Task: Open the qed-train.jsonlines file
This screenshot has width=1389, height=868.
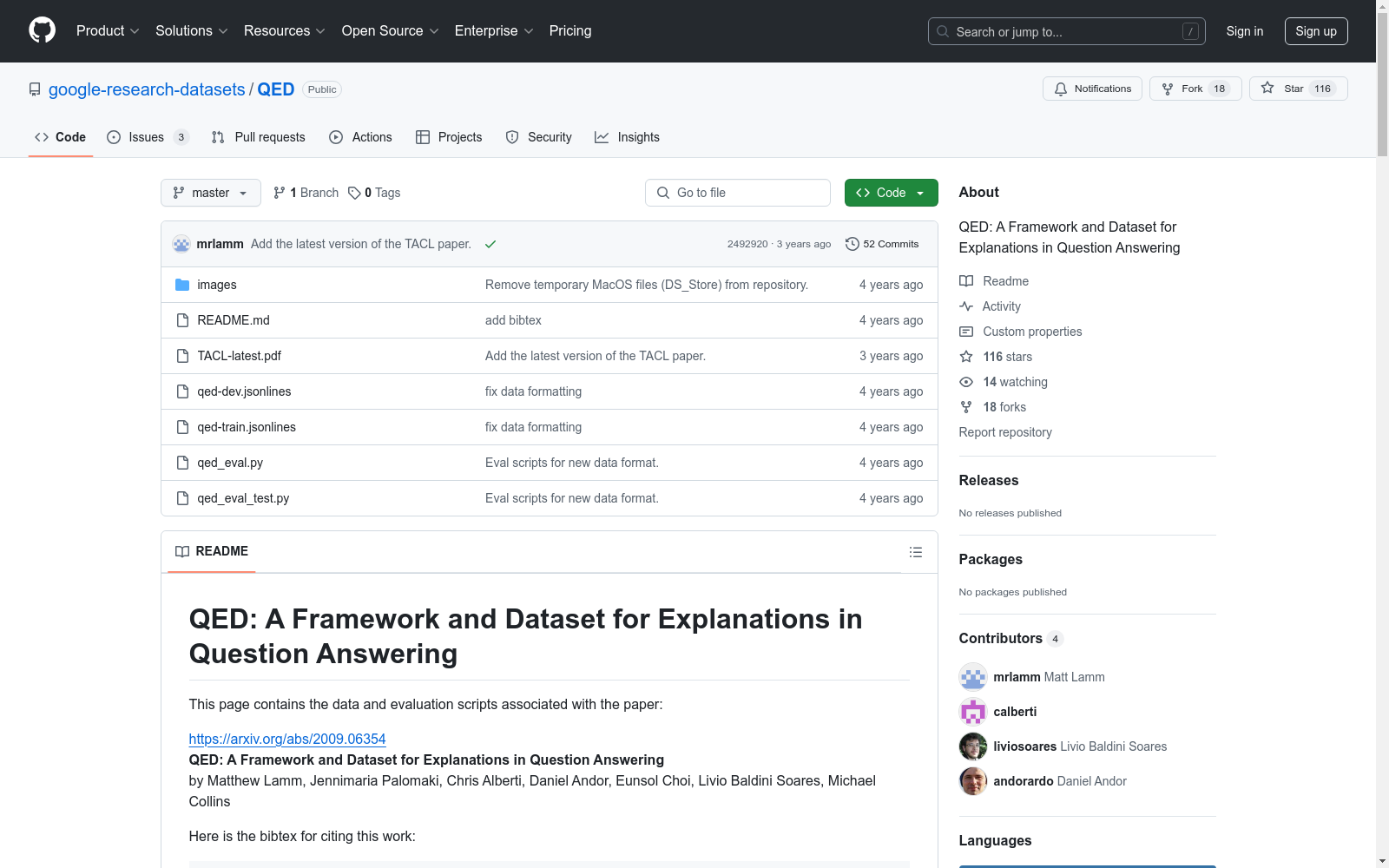Action: coord(247,427)
